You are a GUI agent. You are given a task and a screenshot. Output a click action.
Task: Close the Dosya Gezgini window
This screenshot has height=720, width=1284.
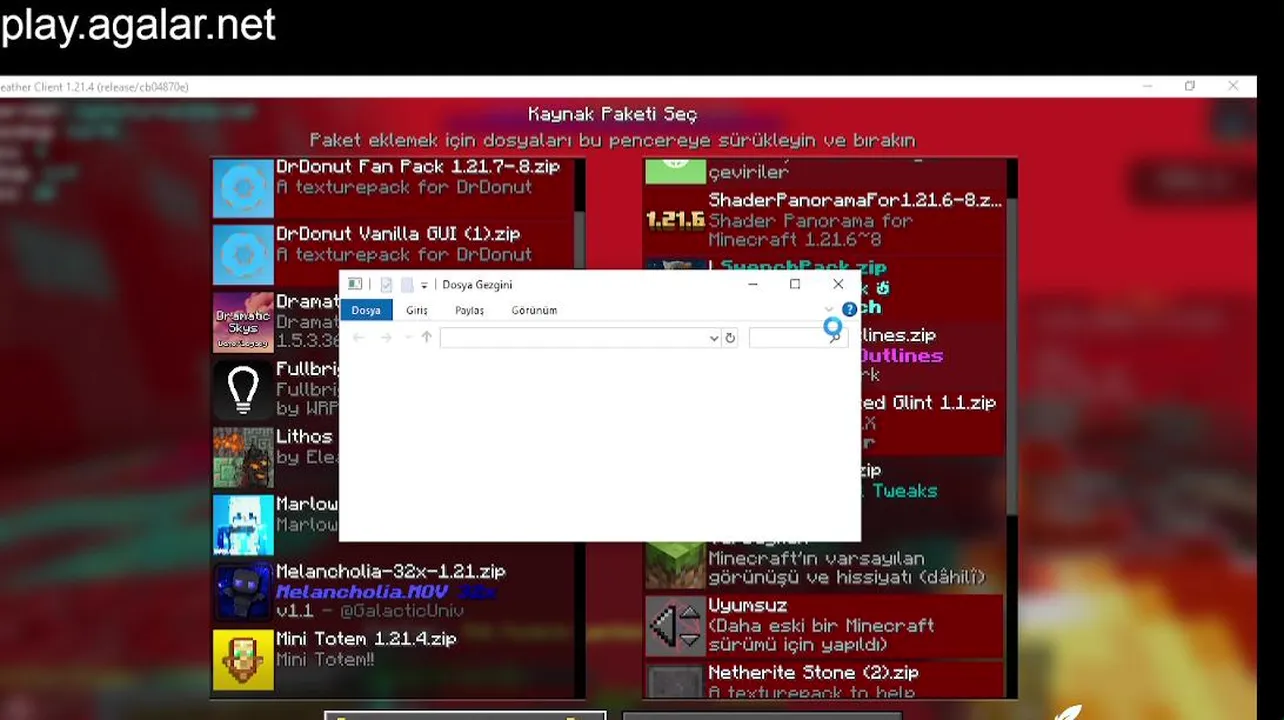click(x=838, y=285)
